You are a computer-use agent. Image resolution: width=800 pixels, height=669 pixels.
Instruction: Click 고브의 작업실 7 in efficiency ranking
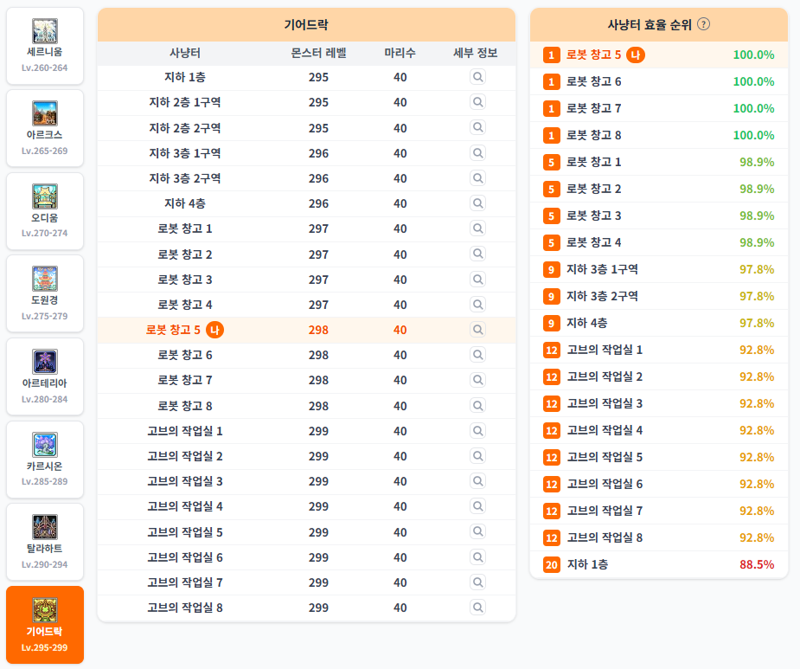pos(659,511)
